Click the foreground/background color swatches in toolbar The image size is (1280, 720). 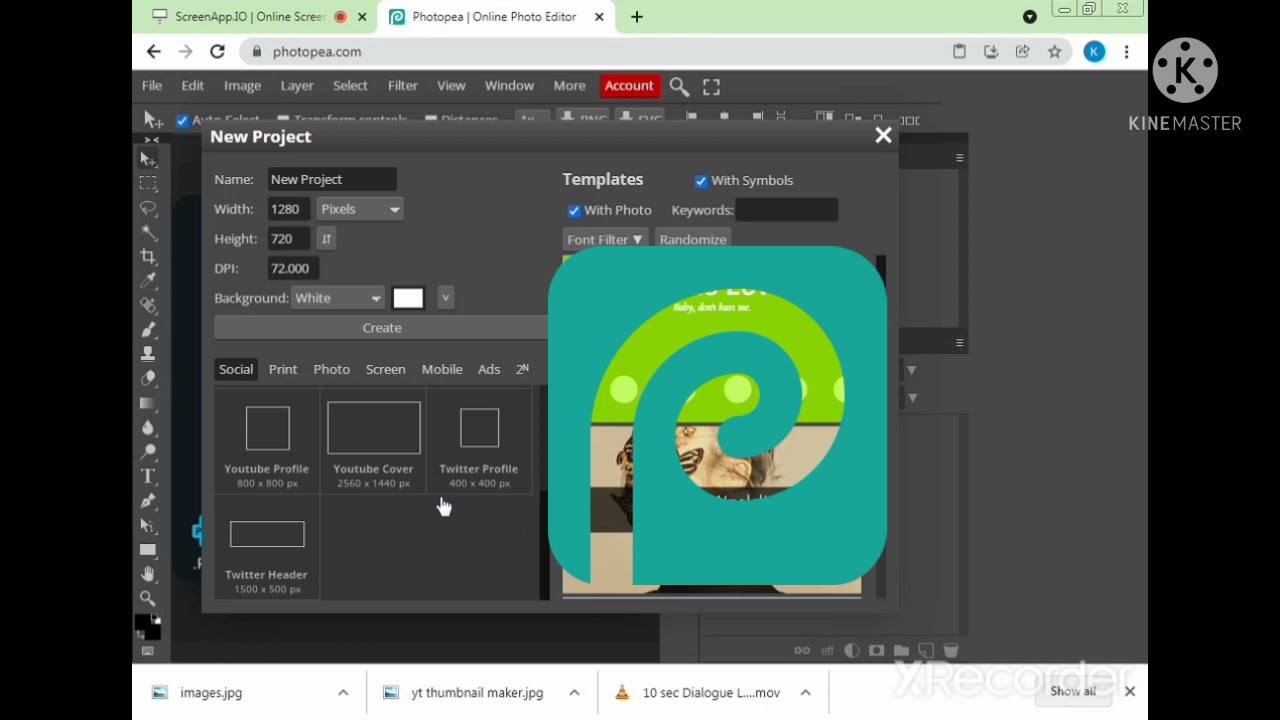coord(148,627)
